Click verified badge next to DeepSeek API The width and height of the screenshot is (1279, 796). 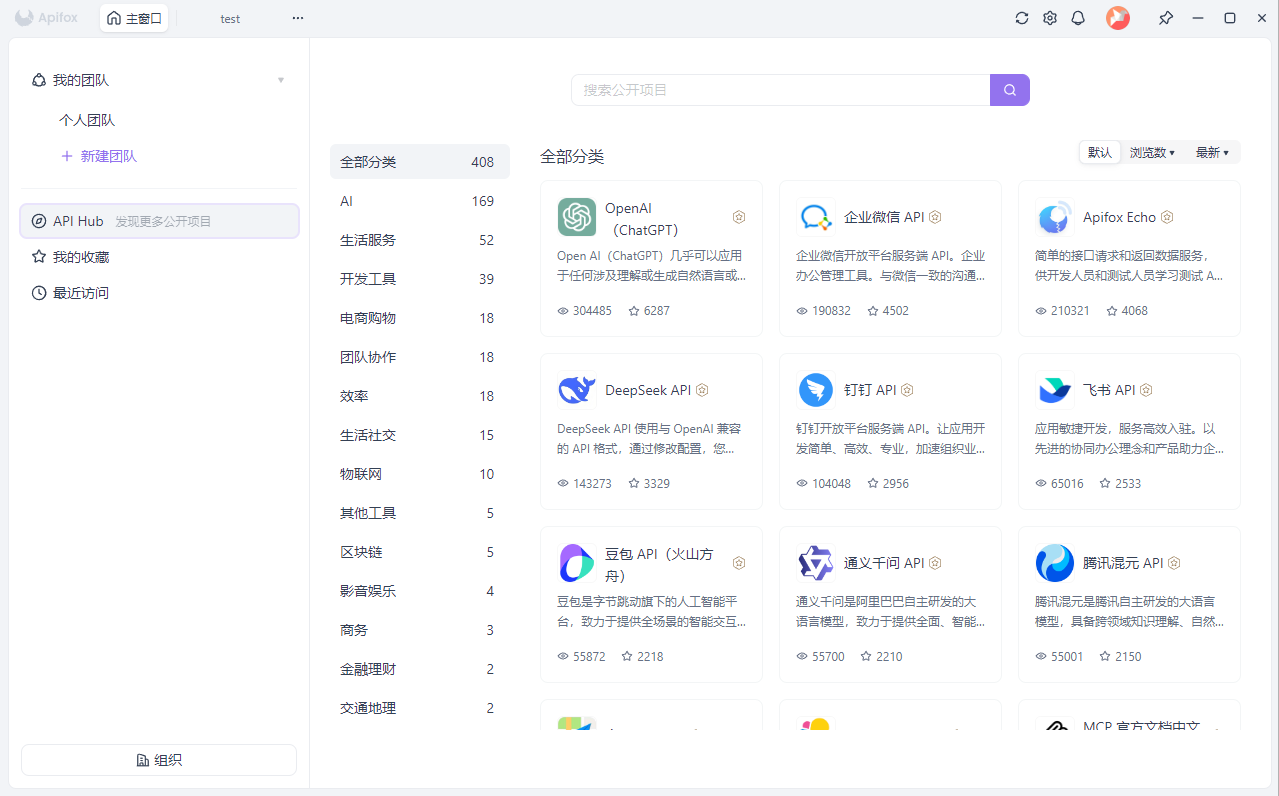tap(702, 390)
